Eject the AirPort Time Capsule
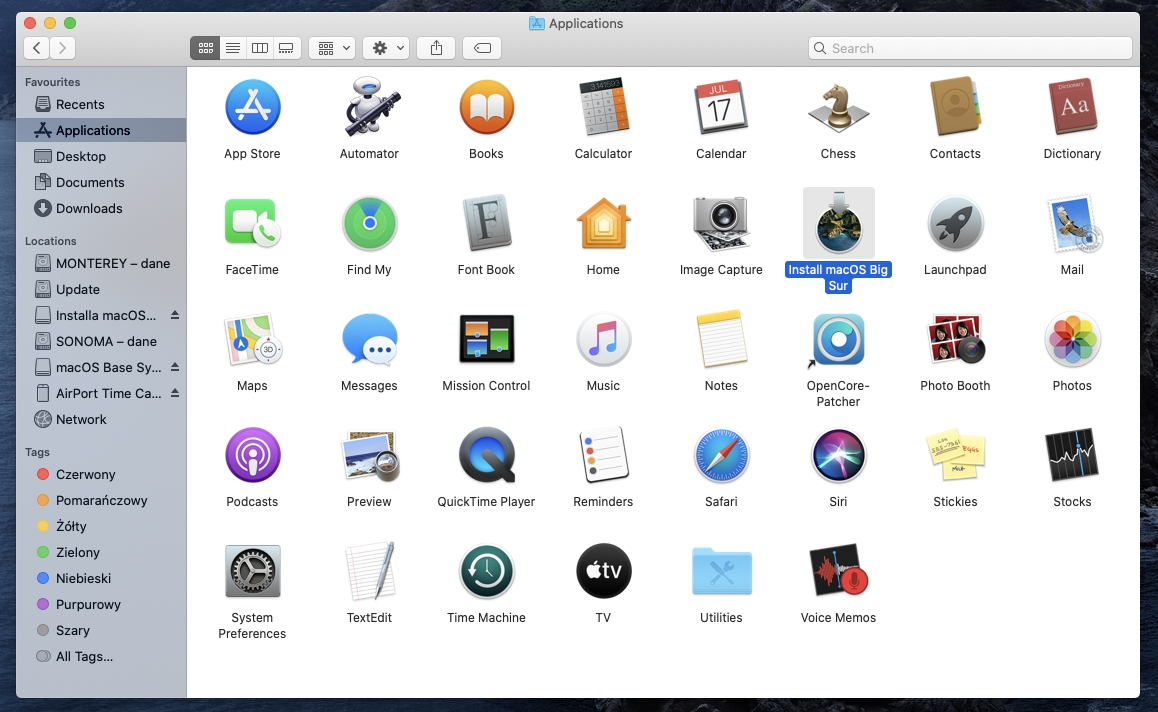 (175, 392)
